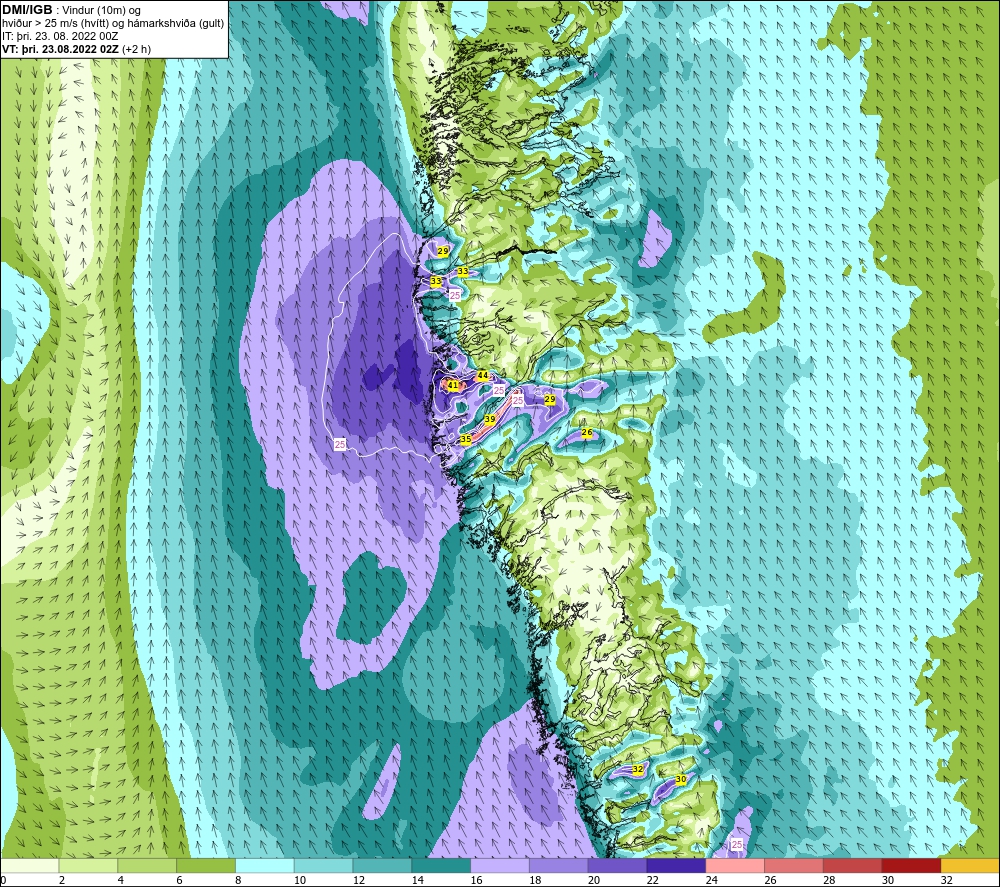Select the 30–32 m/s dark red legend swatch
This screenshot has width=1000, height=887.
[x=911, y=865]
